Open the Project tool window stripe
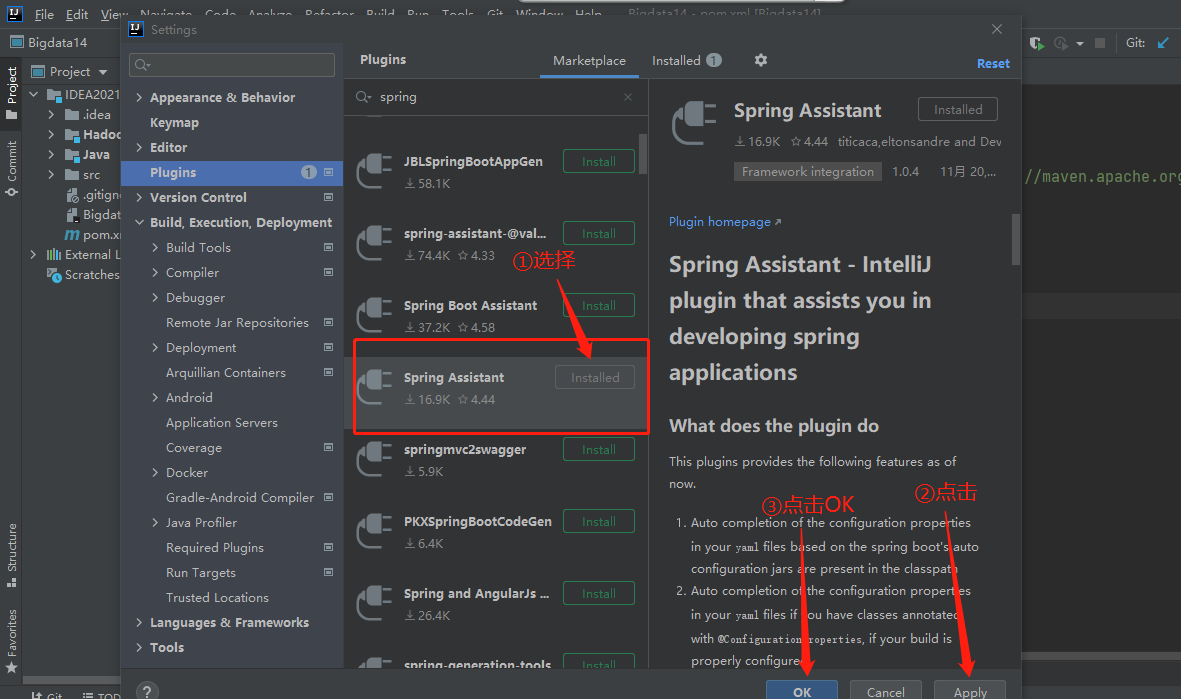 click(x=11, y=93)
